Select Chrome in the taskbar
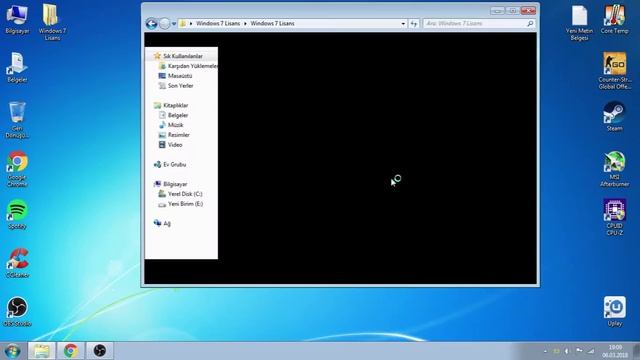This screenshot has height=360, width=640. 71,351
